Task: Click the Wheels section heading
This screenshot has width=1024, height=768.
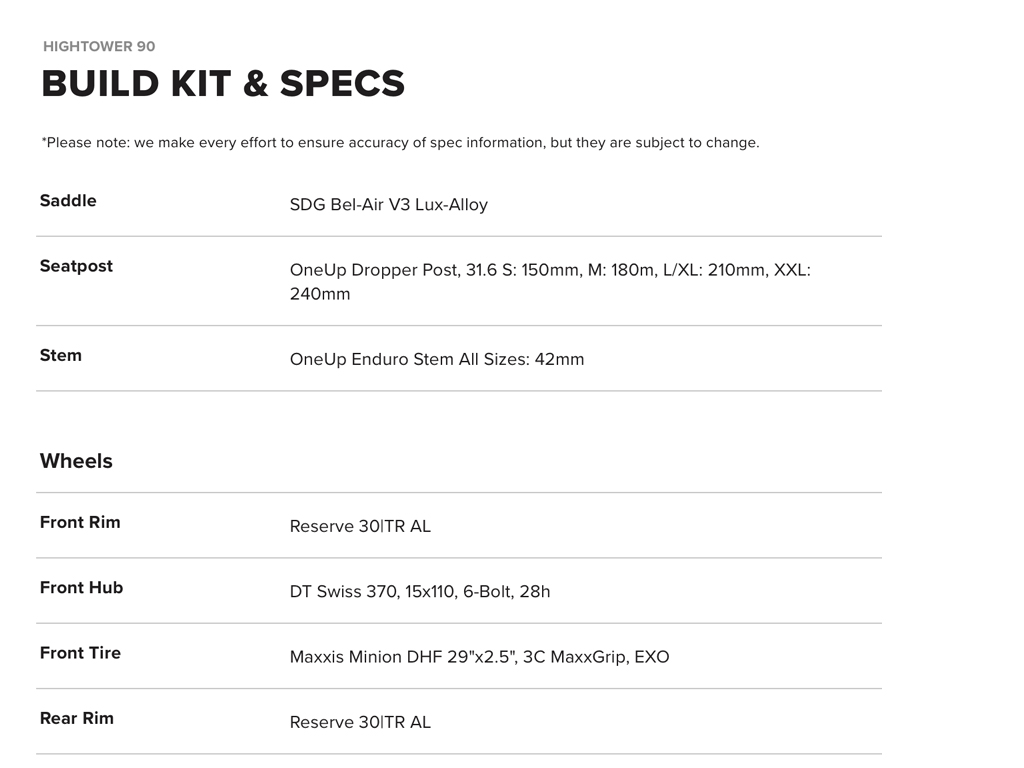Action: tap(76, 461)
